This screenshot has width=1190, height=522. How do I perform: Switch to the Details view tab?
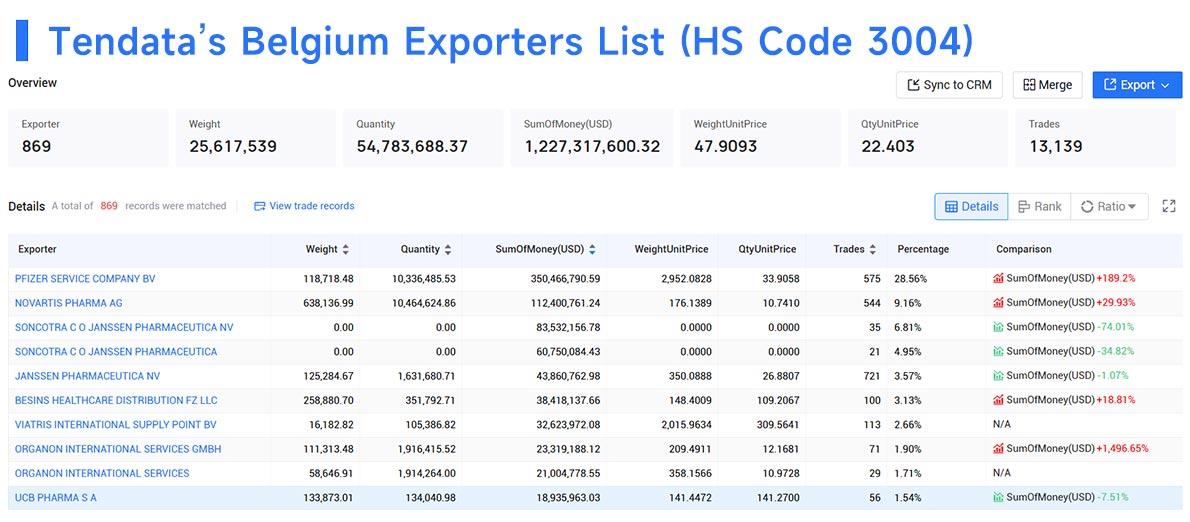971,206
